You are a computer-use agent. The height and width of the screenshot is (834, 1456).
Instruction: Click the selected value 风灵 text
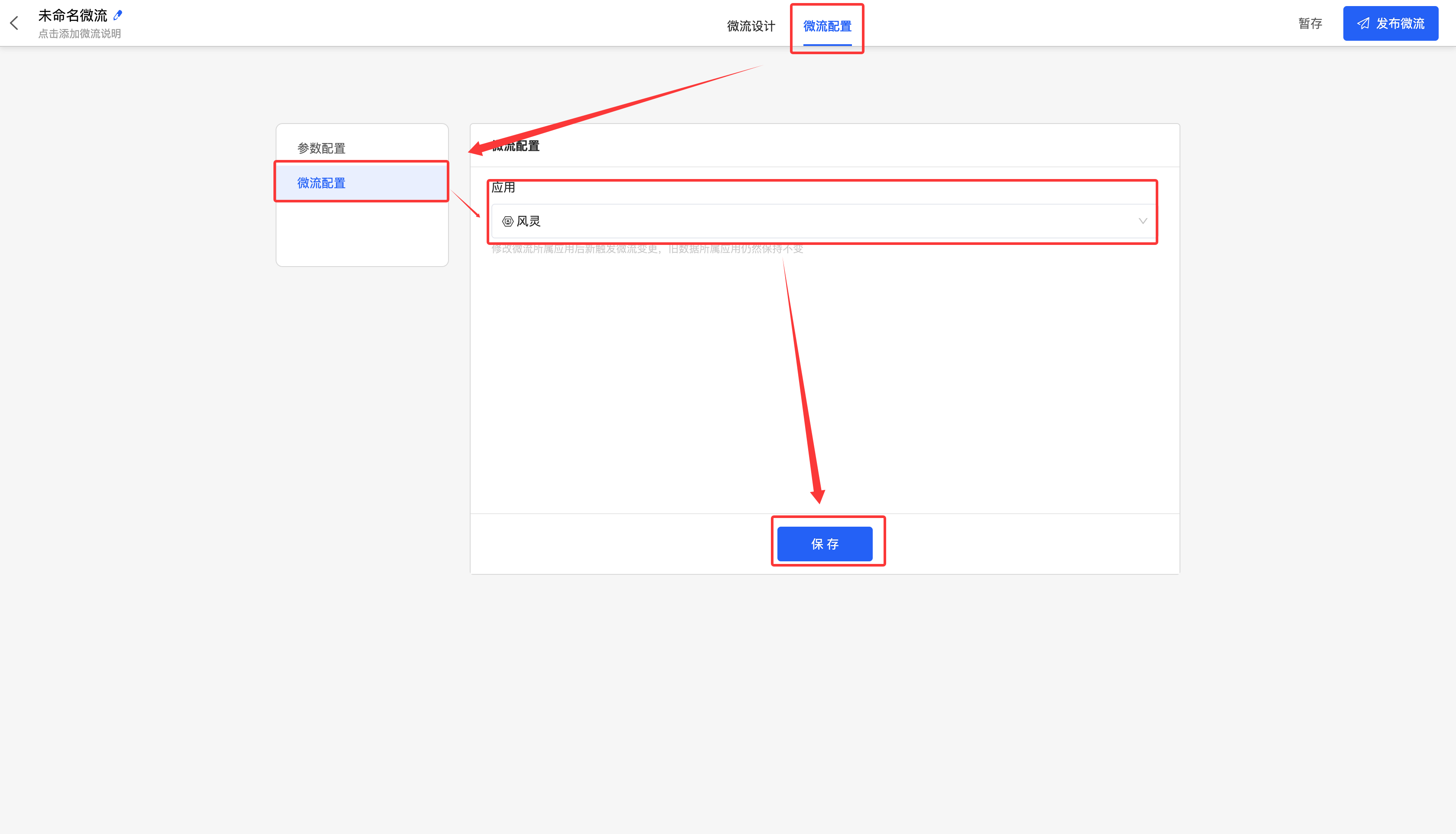click(529, 221)
